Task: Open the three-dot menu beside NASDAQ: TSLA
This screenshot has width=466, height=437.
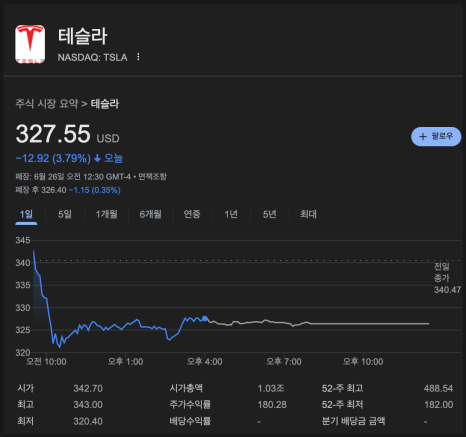Action: [x=138, y=57]
